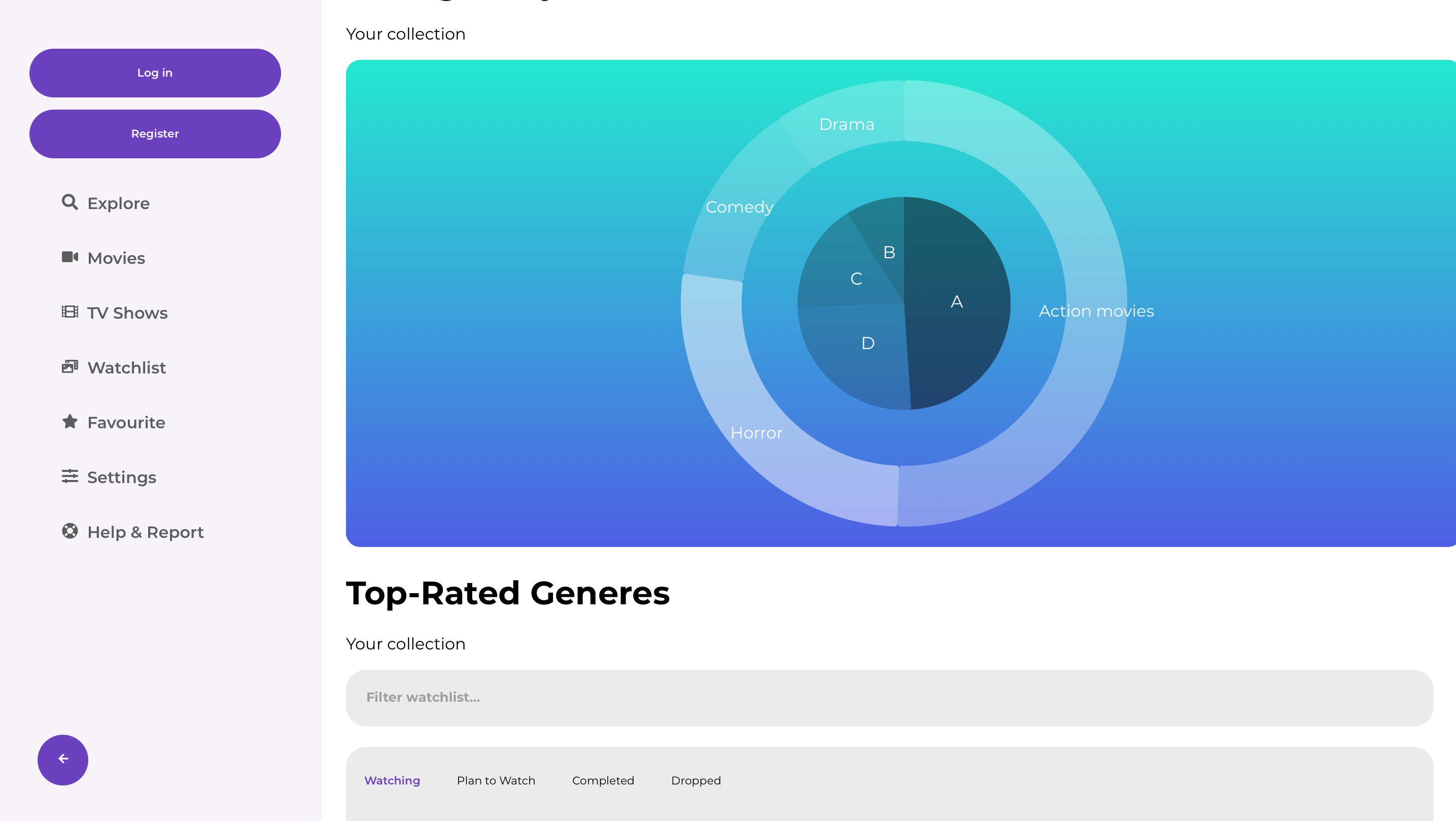Click the Explore magnifier icon
This screenshot has height=821, width=1456.
70,202
